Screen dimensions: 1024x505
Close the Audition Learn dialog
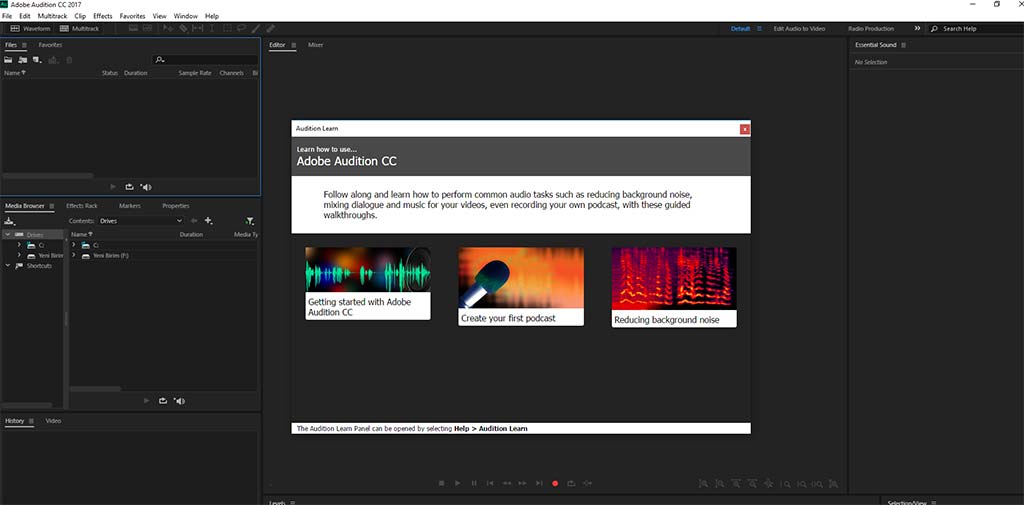[x=744, y=129]
